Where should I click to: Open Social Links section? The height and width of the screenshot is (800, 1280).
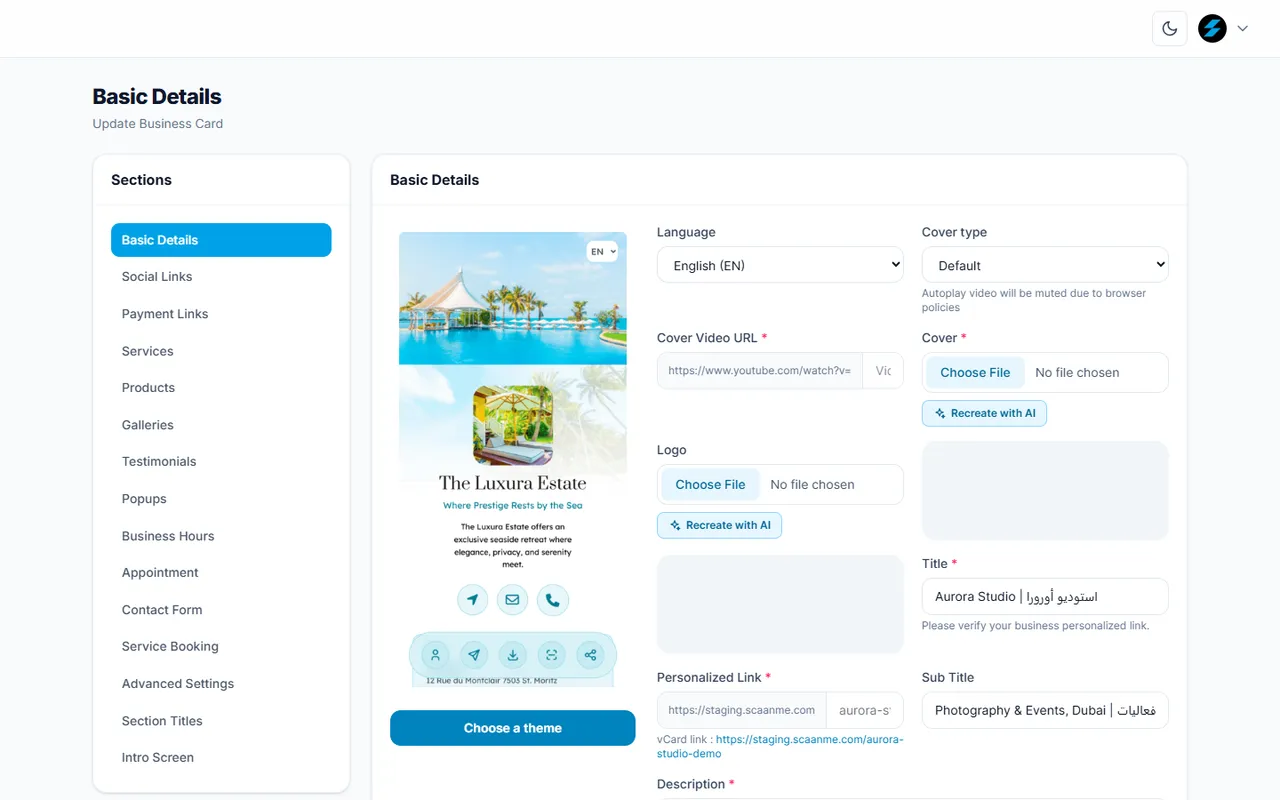click(x=221, y=277)
